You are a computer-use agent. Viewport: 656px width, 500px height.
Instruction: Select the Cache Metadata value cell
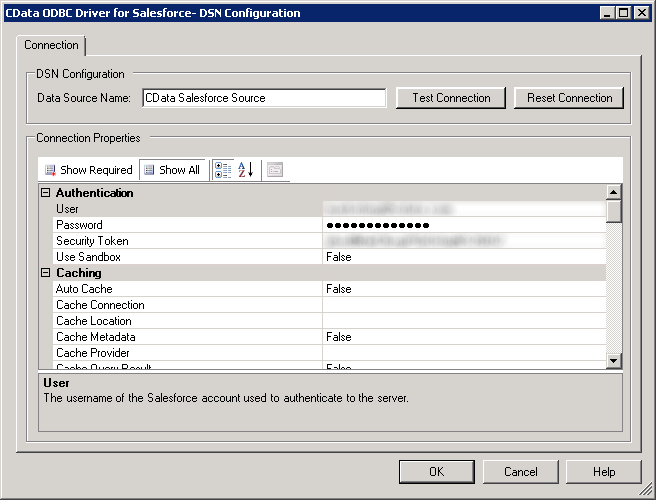point(464,337)
